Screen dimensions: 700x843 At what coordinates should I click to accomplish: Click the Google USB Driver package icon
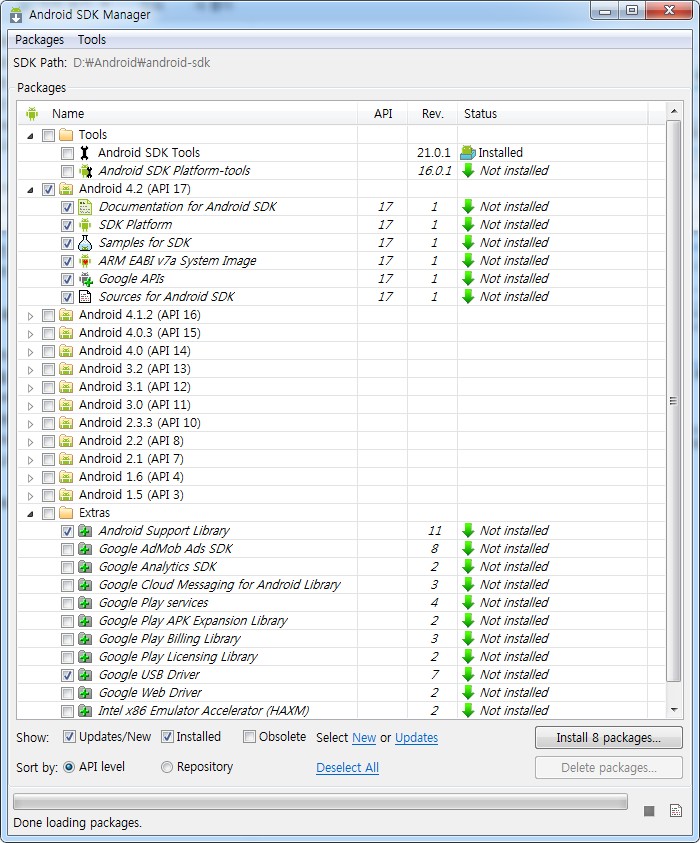[85, 675]
